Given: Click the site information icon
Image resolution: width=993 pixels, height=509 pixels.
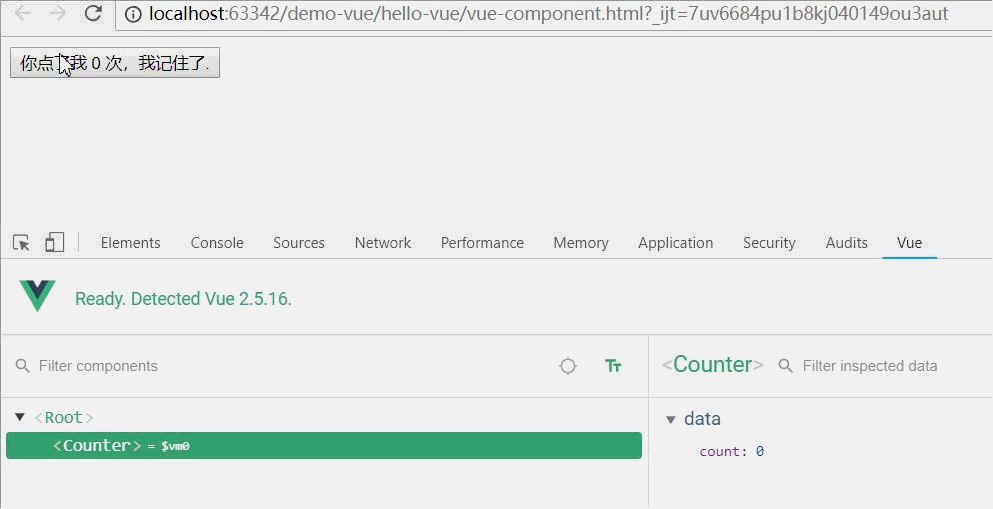Looking at the screenshot, I should pos(134,14).
